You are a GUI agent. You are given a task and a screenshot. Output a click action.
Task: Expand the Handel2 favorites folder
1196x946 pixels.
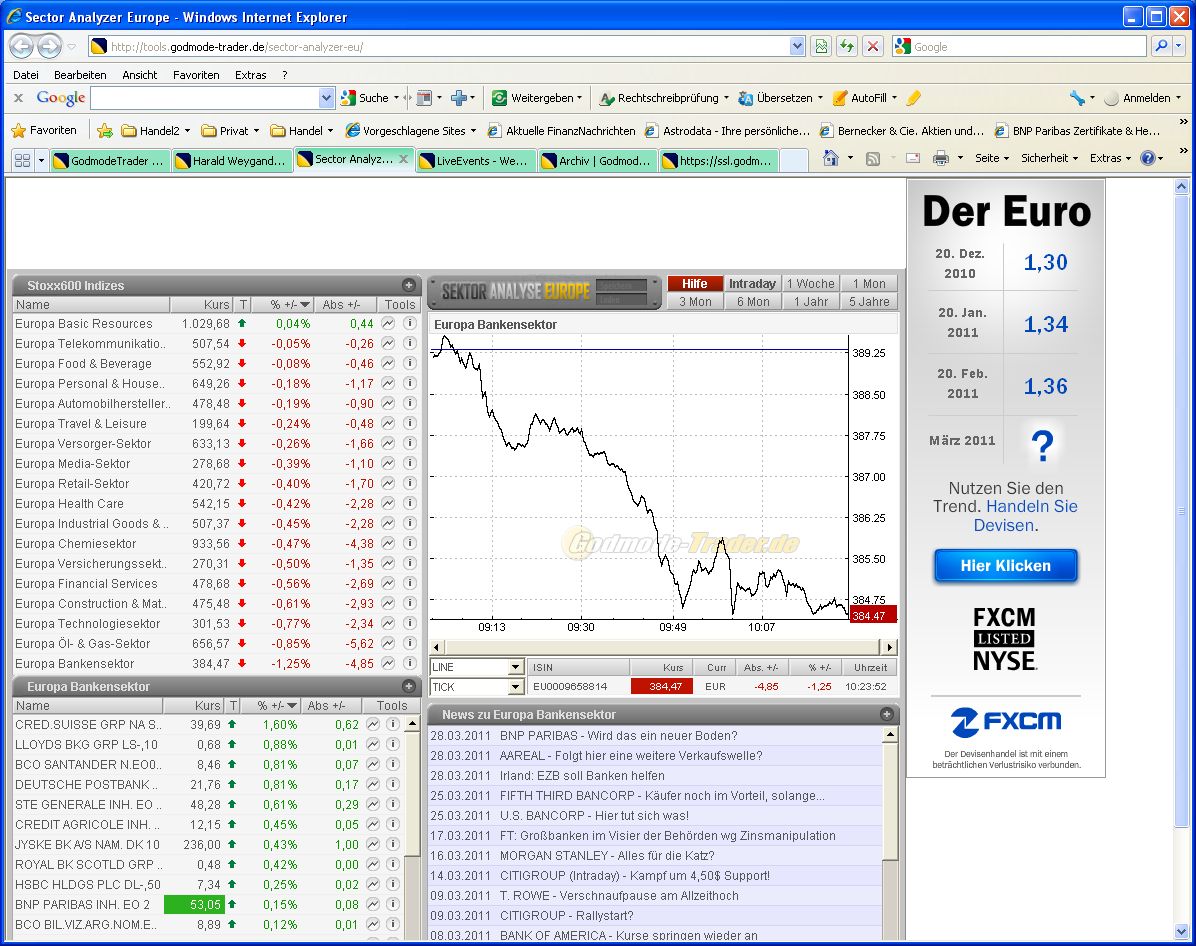click(x=155, y=130)
